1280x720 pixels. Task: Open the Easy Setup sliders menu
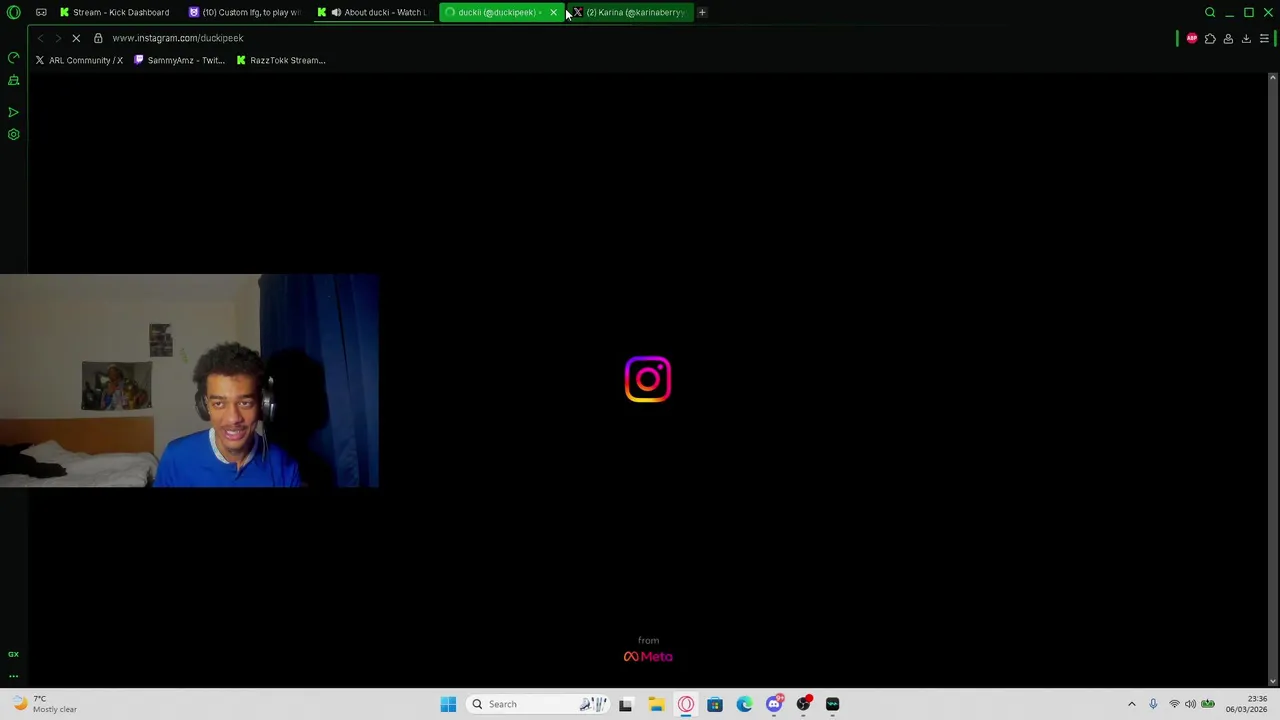coord(1264,38)
